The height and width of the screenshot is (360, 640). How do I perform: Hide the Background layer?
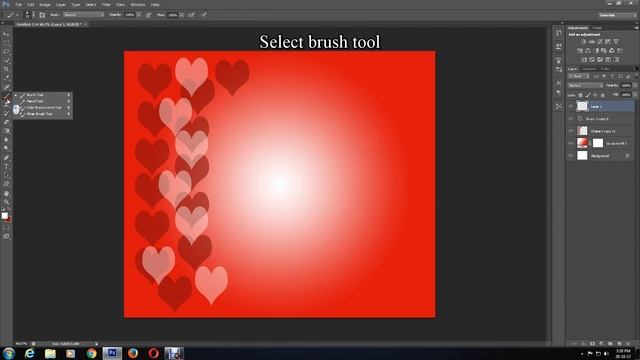[x=571, y=156]
